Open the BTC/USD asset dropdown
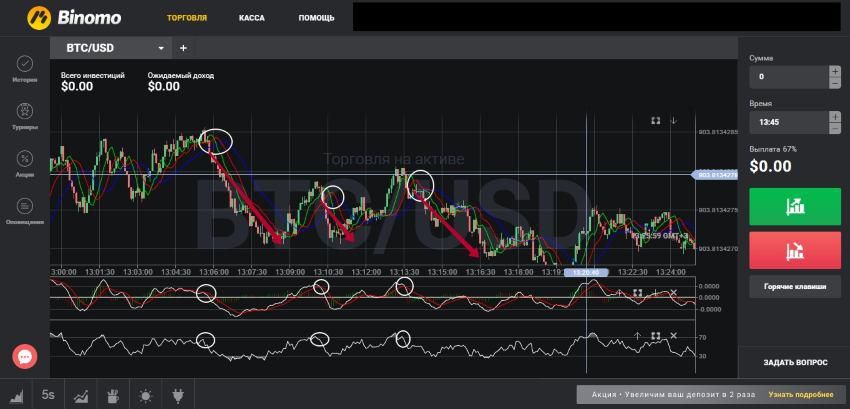The height and width of the screenshot is (409, 850). (x=111, y=48)
